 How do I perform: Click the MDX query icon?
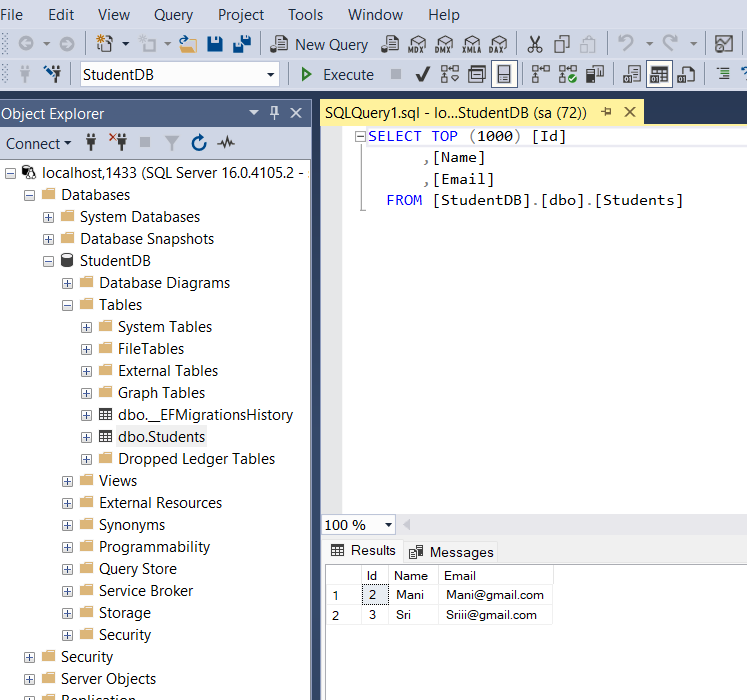417,44
